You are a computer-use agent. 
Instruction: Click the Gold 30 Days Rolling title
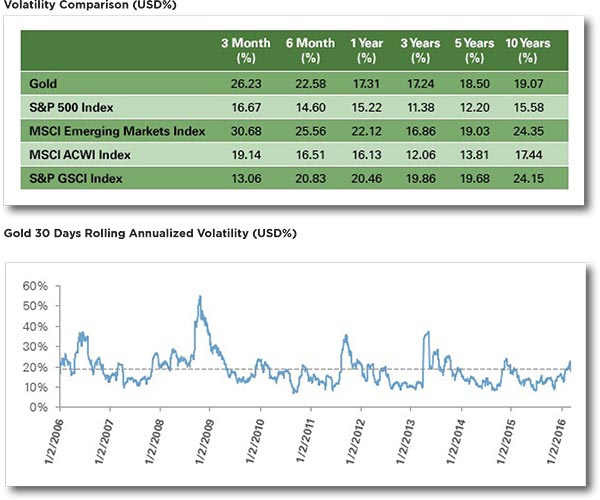coord(150,233)
